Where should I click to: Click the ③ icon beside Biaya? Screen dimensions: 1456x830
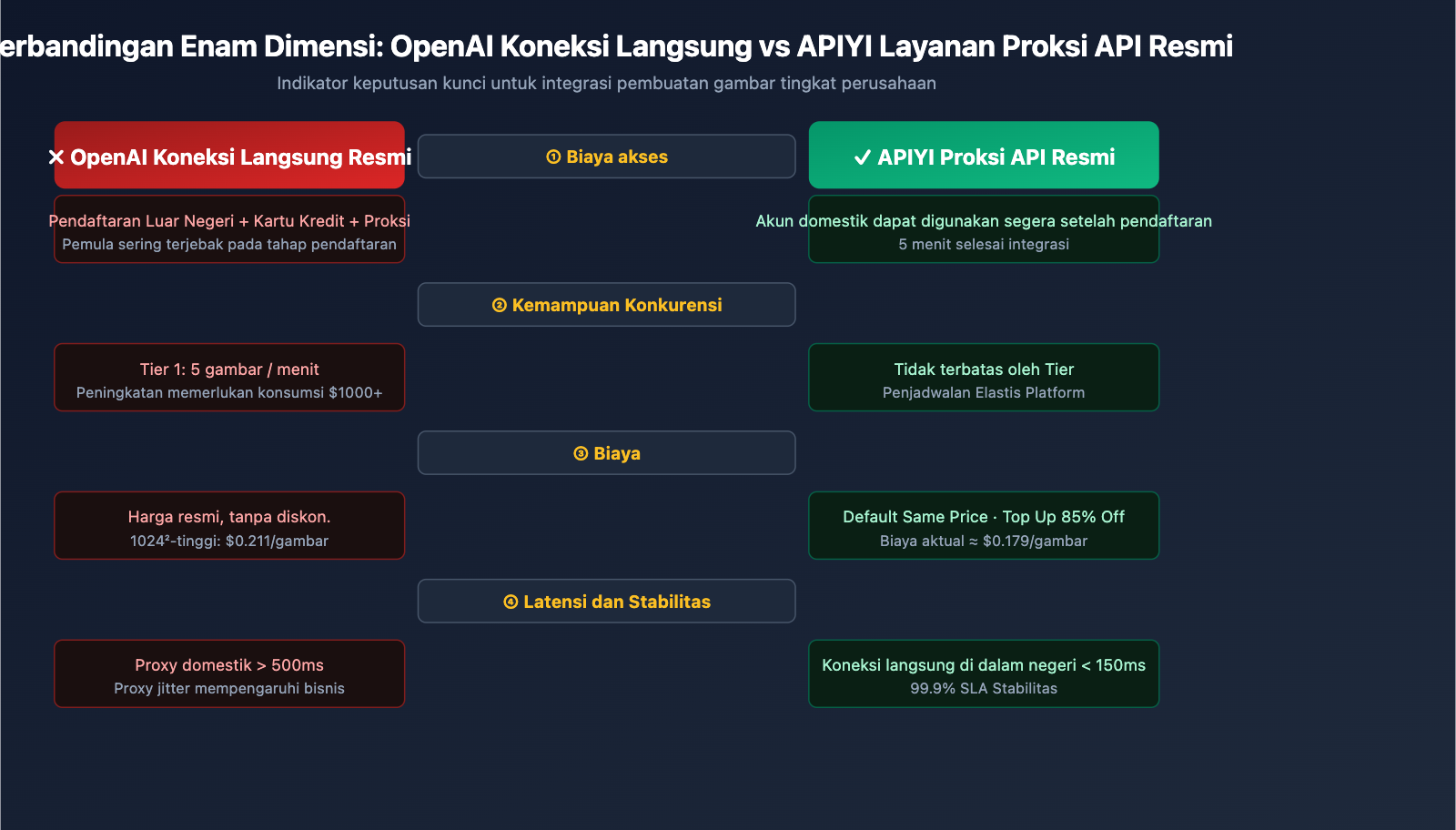click(x=581, y=452)
